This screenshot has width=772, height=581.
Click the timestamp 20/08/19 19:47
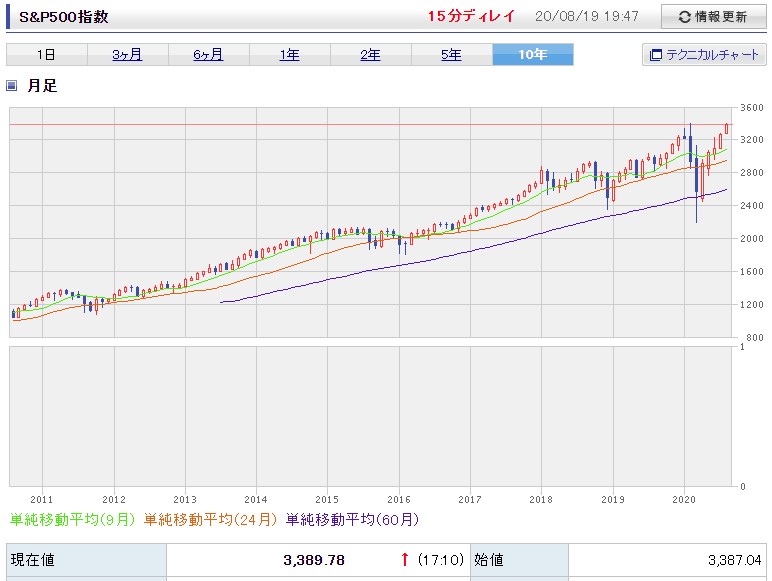pos(587,16)
